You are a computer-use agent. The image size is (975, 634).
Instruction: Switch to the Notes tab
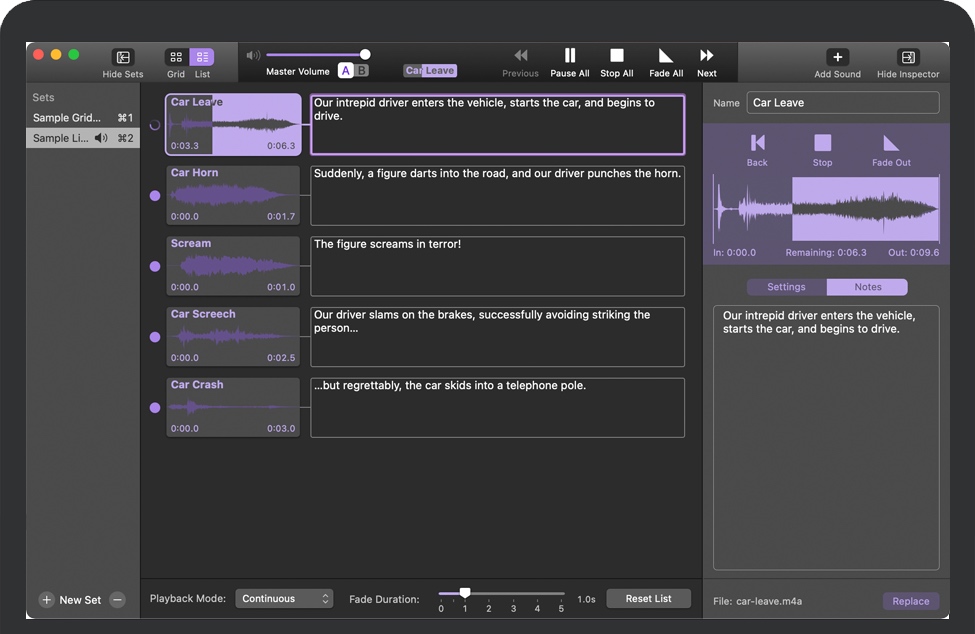click(x=867, y=287)
